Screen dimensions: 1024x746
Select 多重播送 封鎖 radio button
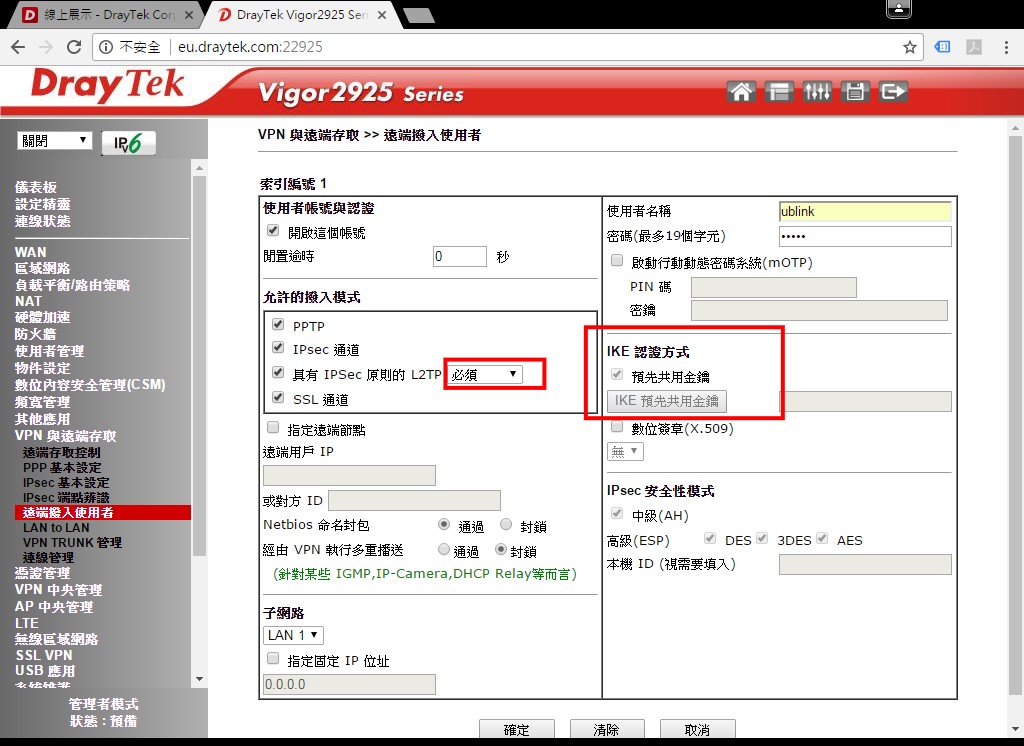click(x=501, y=549)
